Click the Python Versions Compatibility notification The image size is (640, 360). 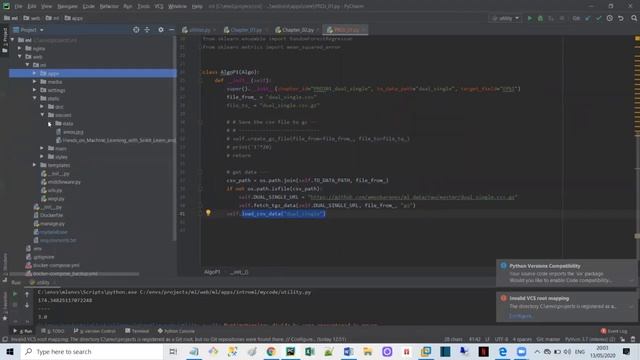coord(566,273)
